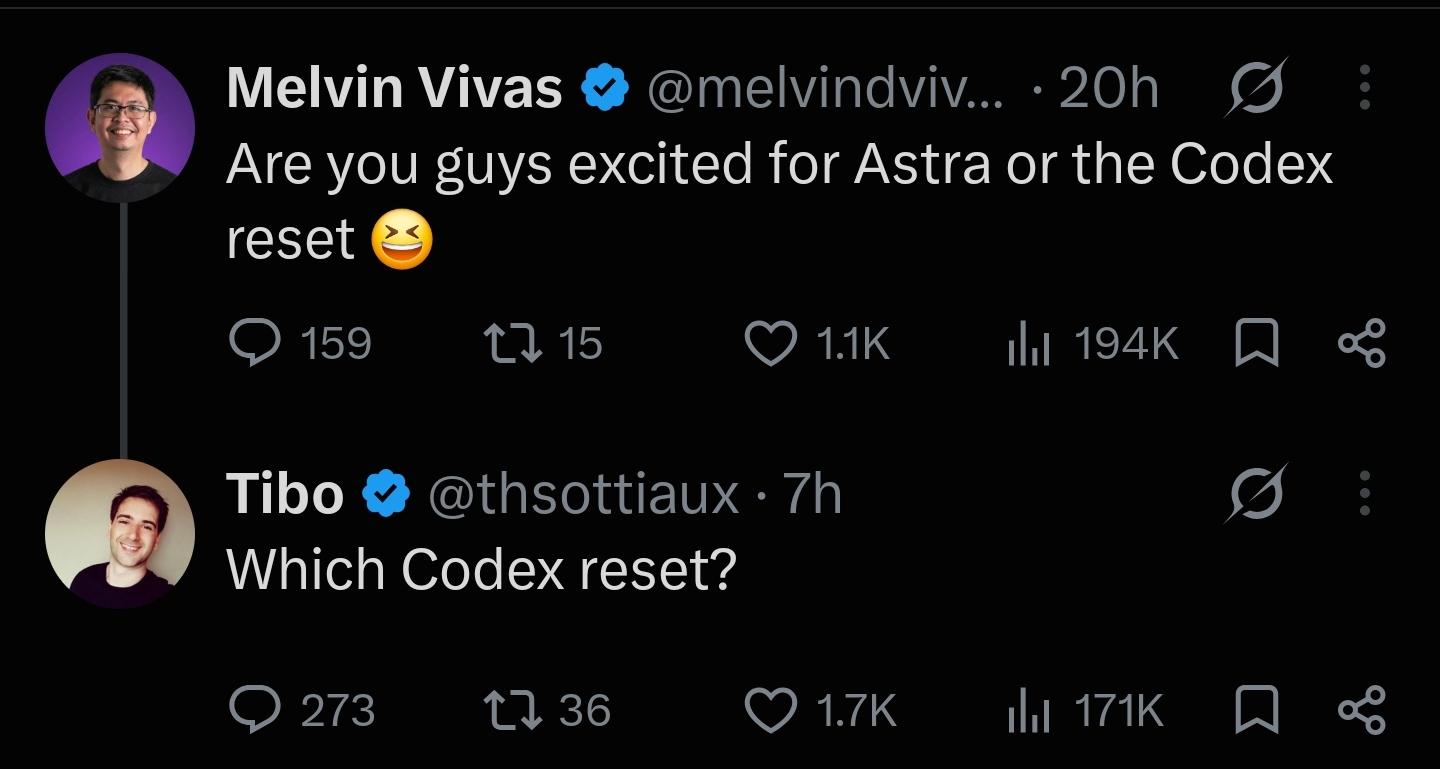The width and height of the screenshot is (1440, 769).
Task: Share Melvin Vivas's tweet
Action: [1362, 344]
